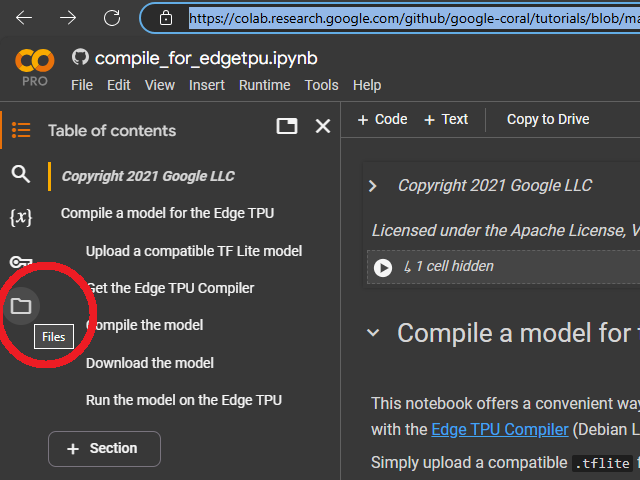The height and width of the screenshot is (480, 640).
Task: Add a new Section in contents
Action: click(104, 449)
